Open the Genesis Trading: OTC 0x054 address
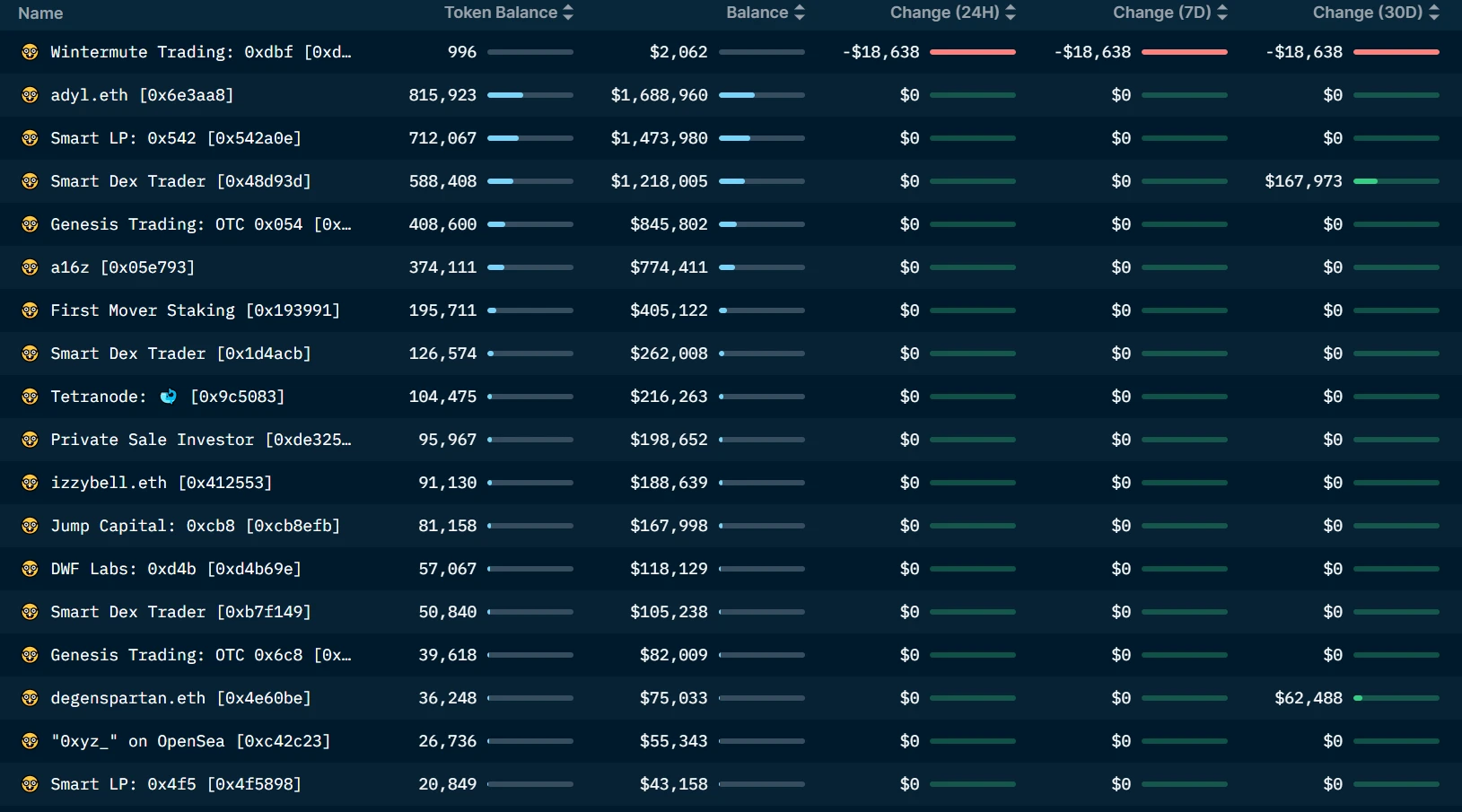The width and height of the screenshot is (1462, 812). pos(200,224)
